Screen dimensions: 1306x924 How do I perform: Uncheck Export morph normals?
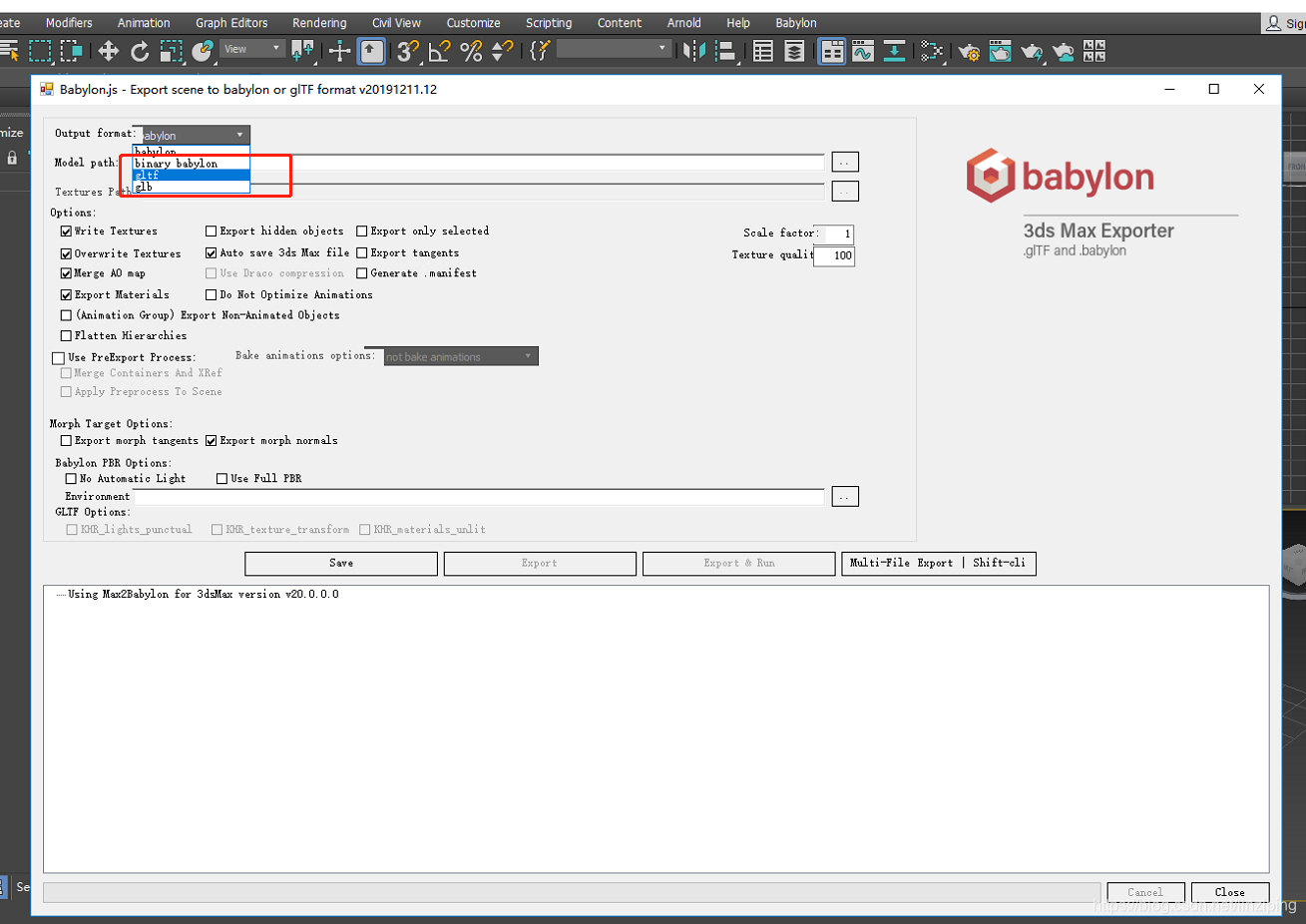coord(211,441)
